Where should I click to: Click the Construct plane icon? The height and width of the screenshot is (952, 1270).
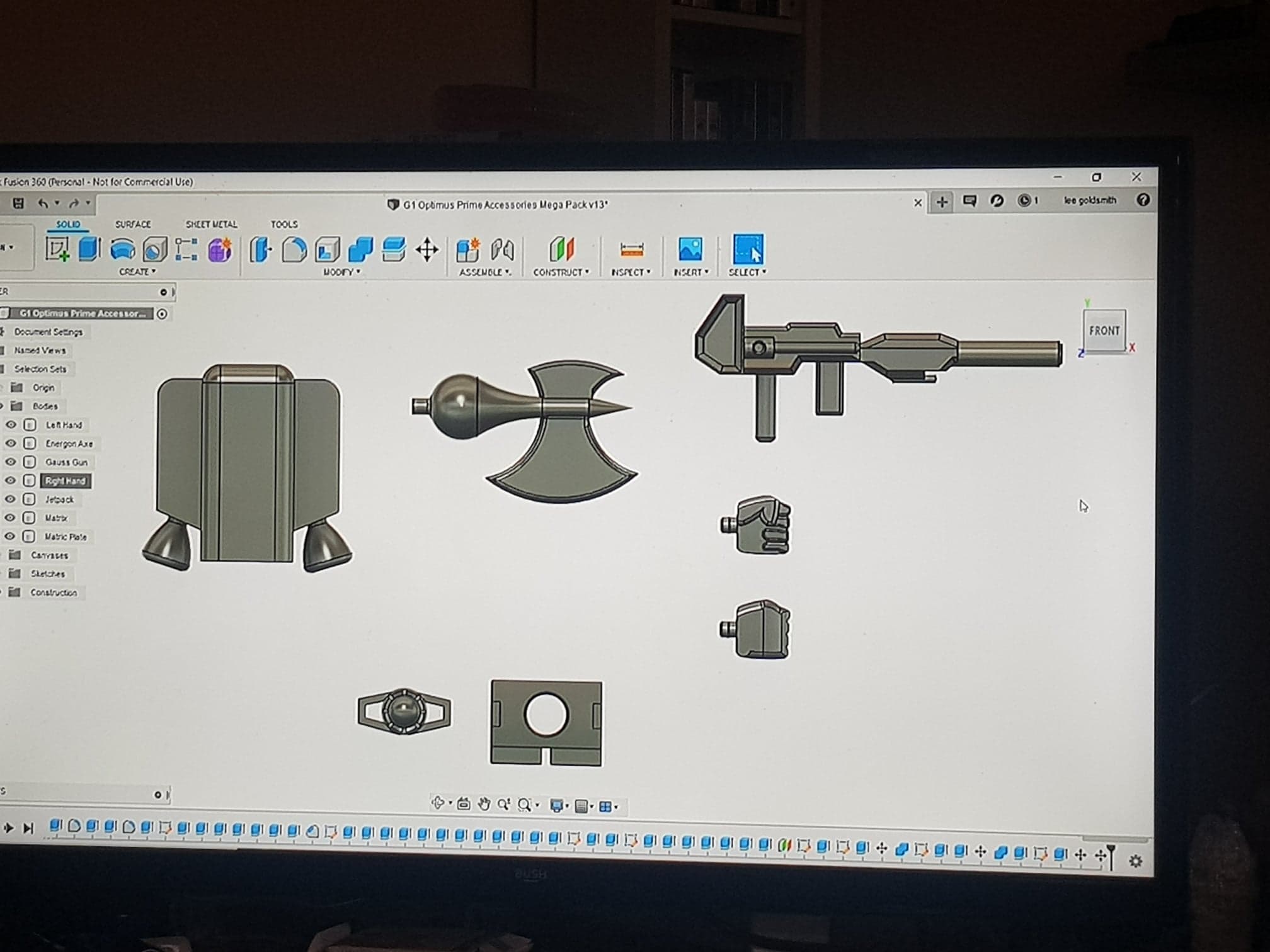[x=562, y=249]
